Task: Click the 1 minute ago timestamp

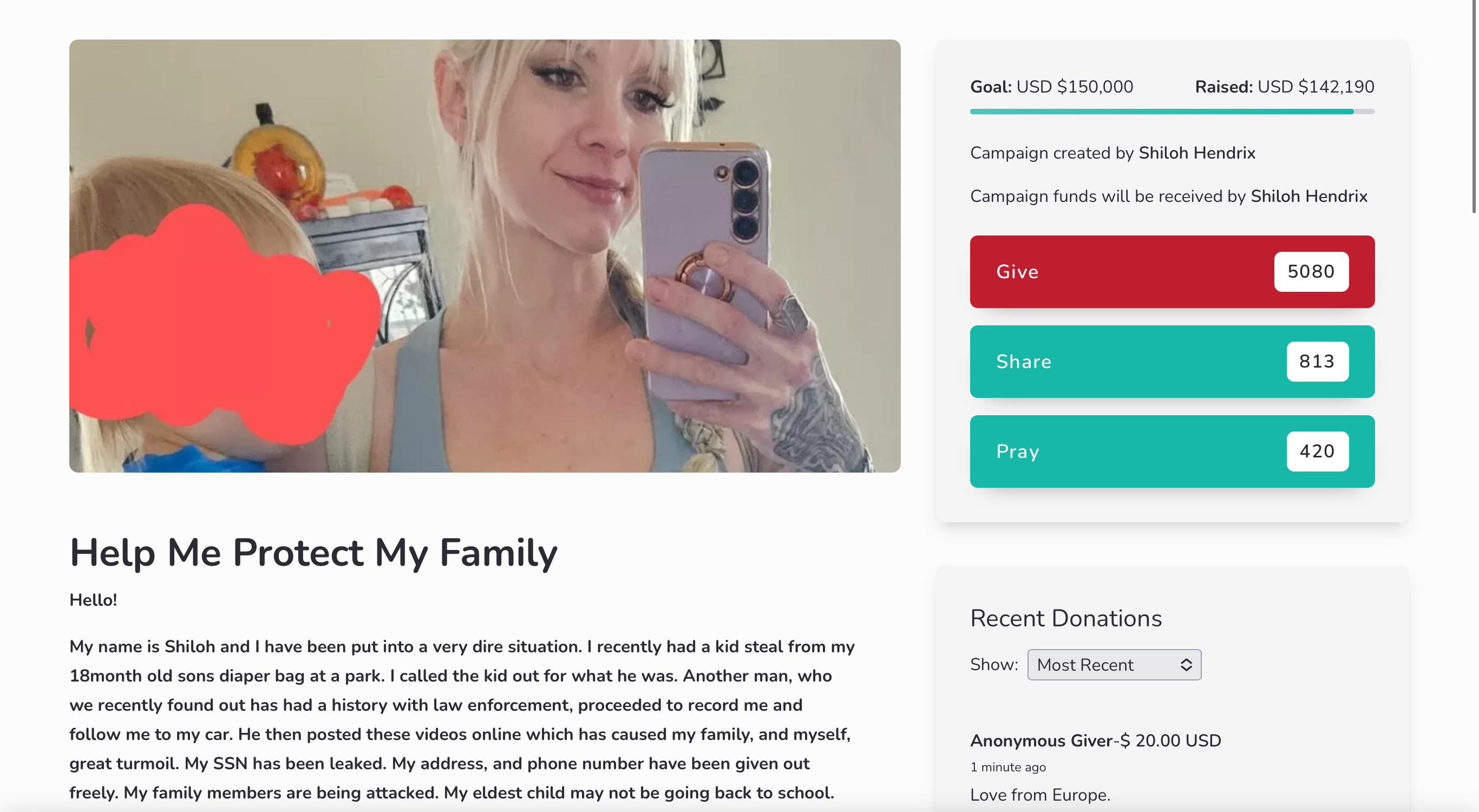Action: [x=1007, y=767]
